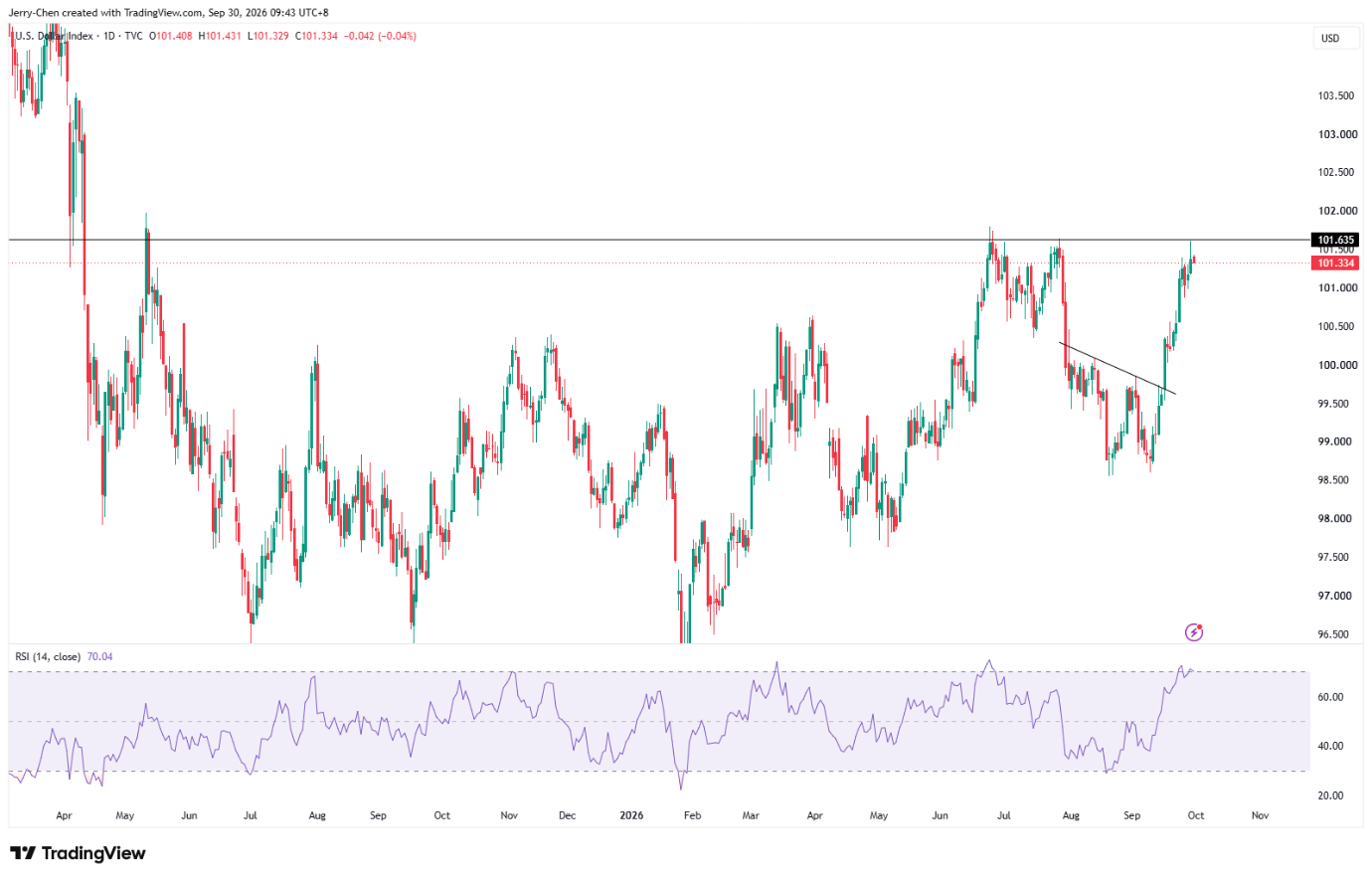This screenshot has width=1372, height=879.
Task: Click the TradingView logo at the bottom
Action: click(78, 853)
